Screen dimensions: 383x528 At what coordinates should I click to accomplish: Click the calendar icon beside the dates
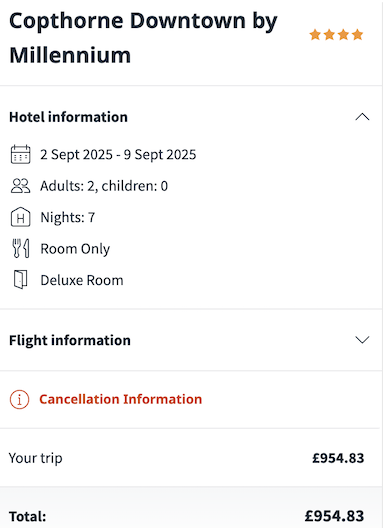click(x=21, y=155)
